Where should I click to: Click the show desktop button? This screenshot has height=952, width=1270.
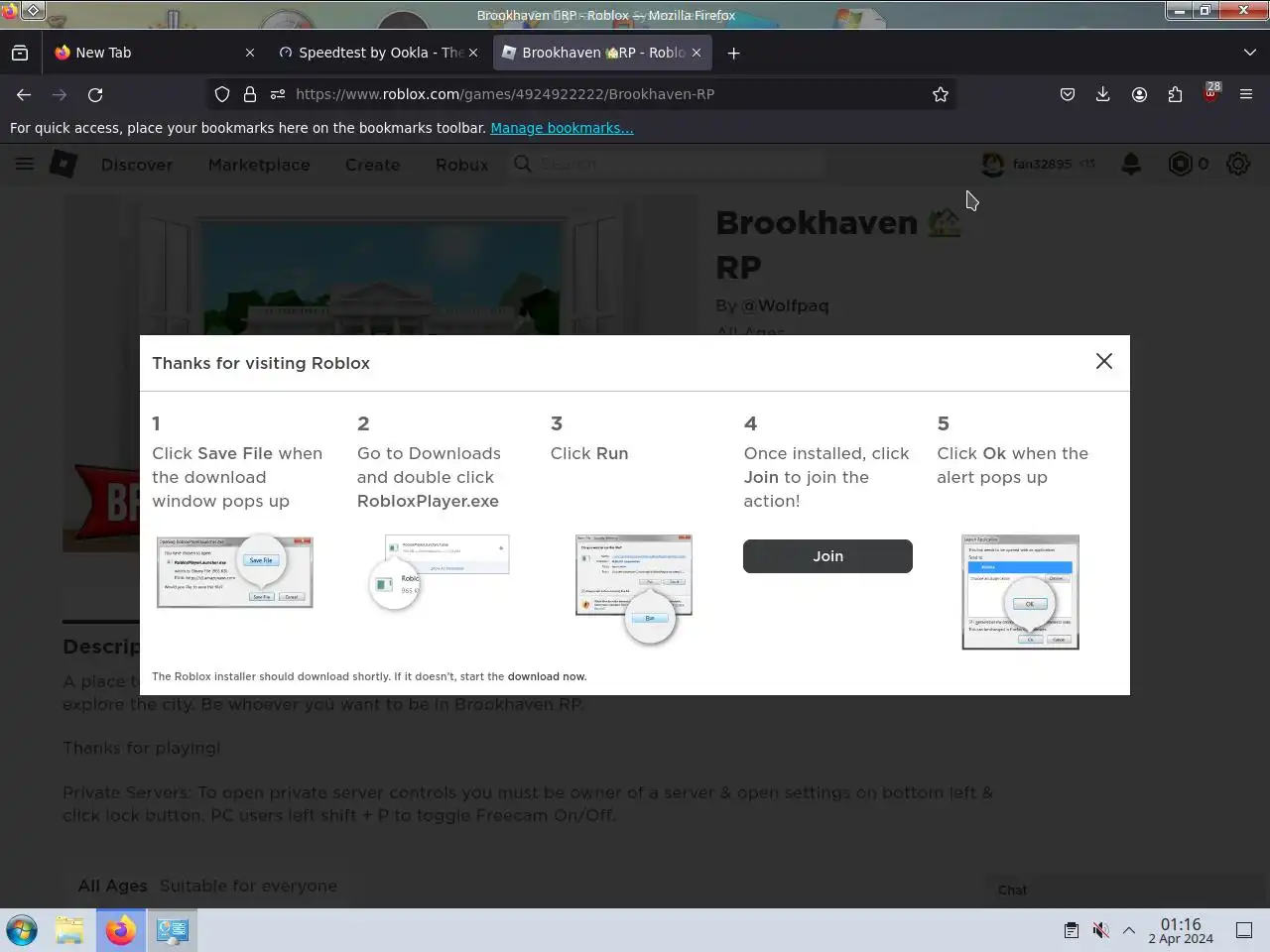coord(1244,930)
